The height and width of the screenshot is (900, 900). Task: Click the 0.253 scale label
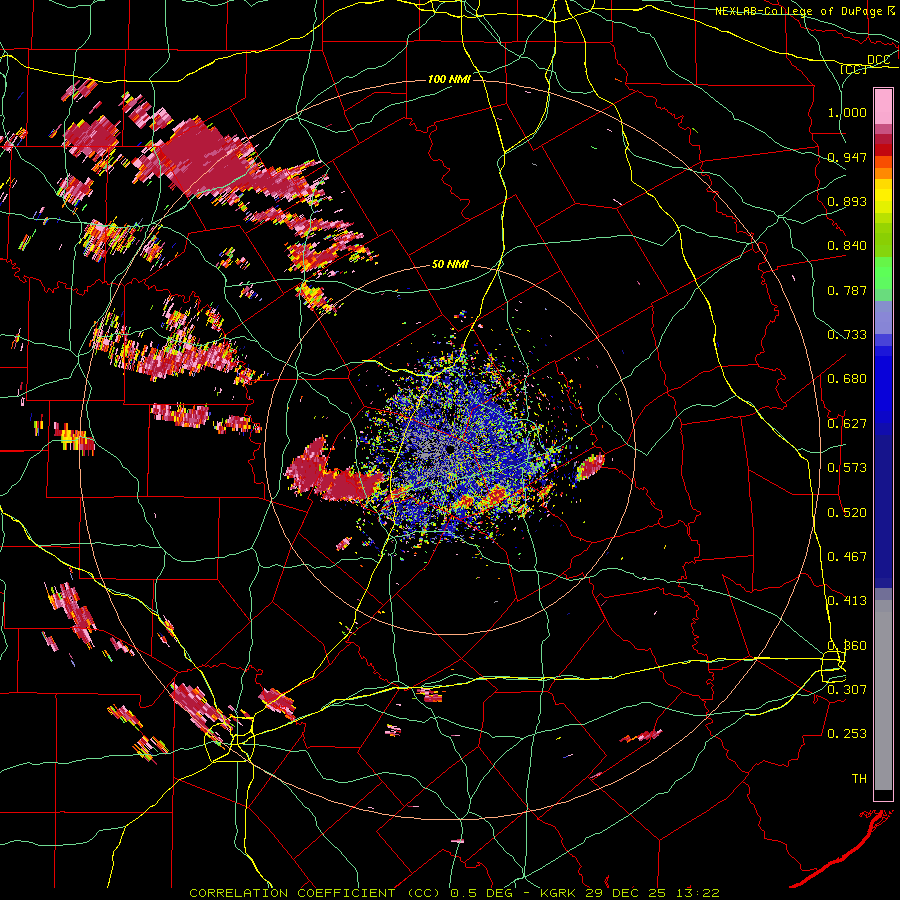pos(847,734)
